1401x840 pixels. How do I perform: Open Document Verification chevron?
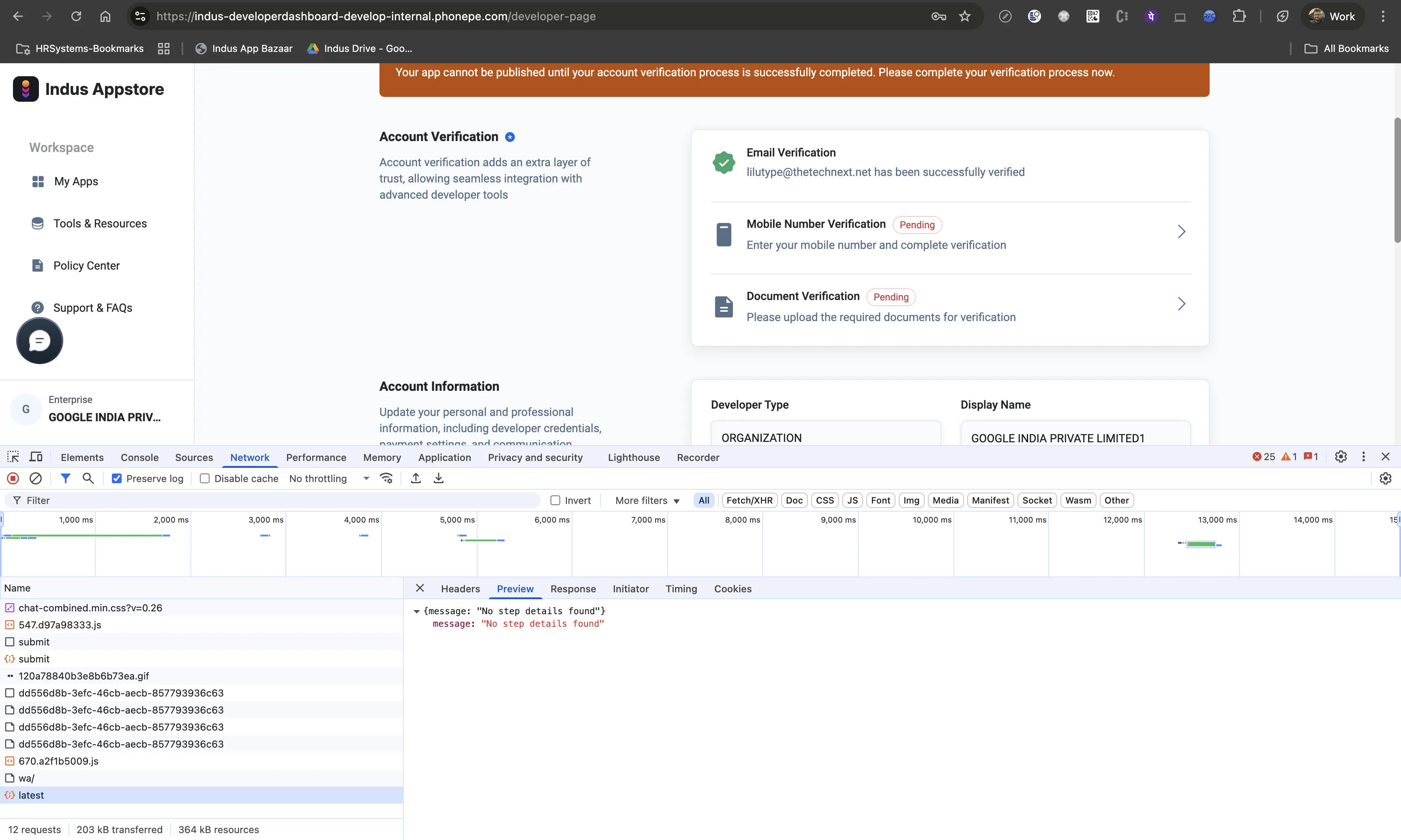click(1181, 304)
